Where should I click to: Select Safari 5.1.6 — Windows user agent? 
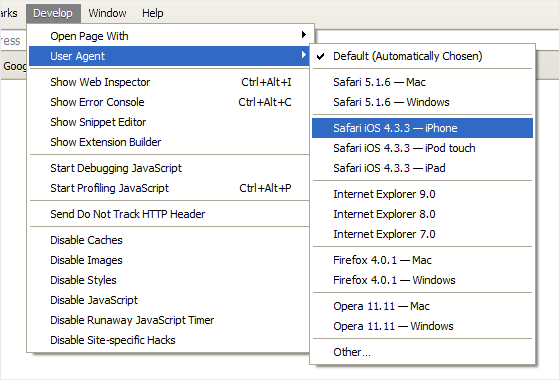(x=422, y=102)
